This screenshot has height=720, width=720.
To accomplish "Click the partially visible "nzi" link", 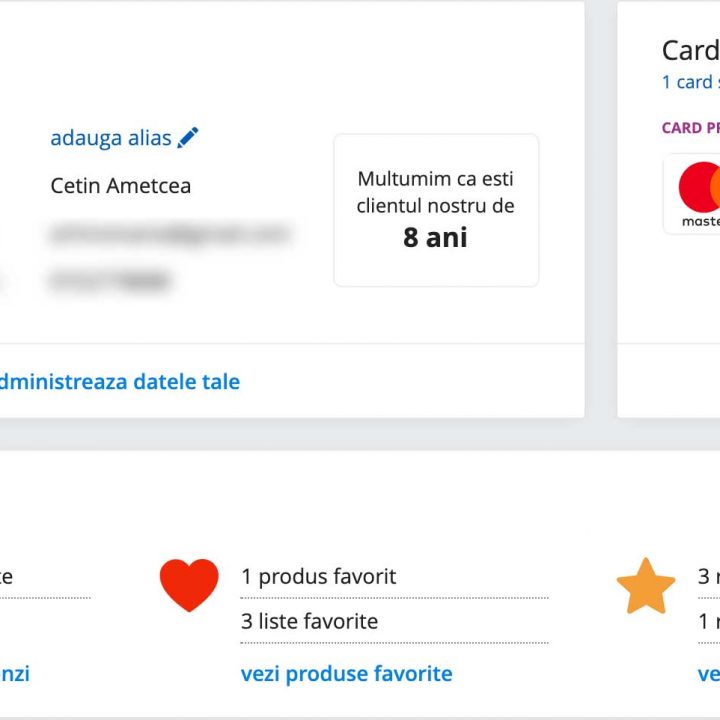I will click(x=15, y=674).
